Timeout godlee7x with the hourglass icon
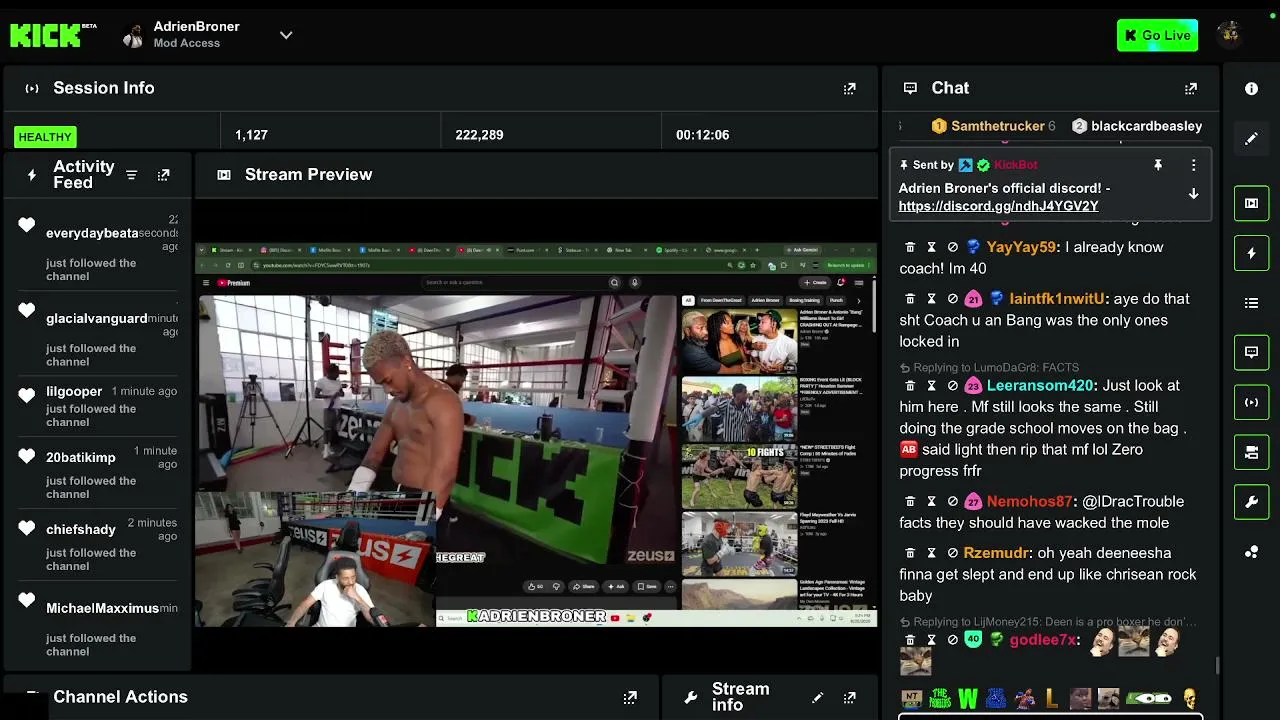 [x=931, y=640]
